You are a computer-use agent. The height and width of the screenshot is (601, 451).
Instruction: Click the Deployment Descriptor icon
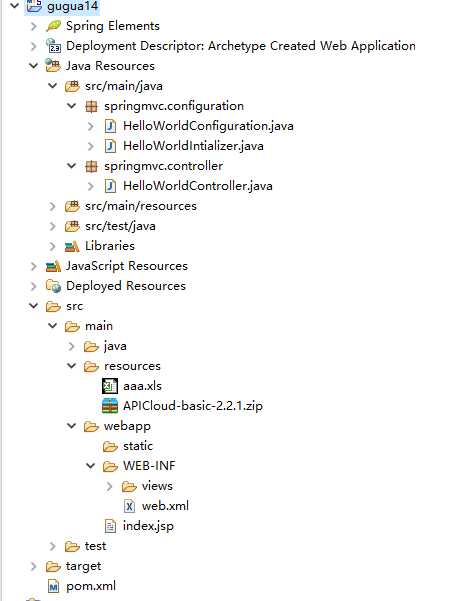click(x=53, y=46)
